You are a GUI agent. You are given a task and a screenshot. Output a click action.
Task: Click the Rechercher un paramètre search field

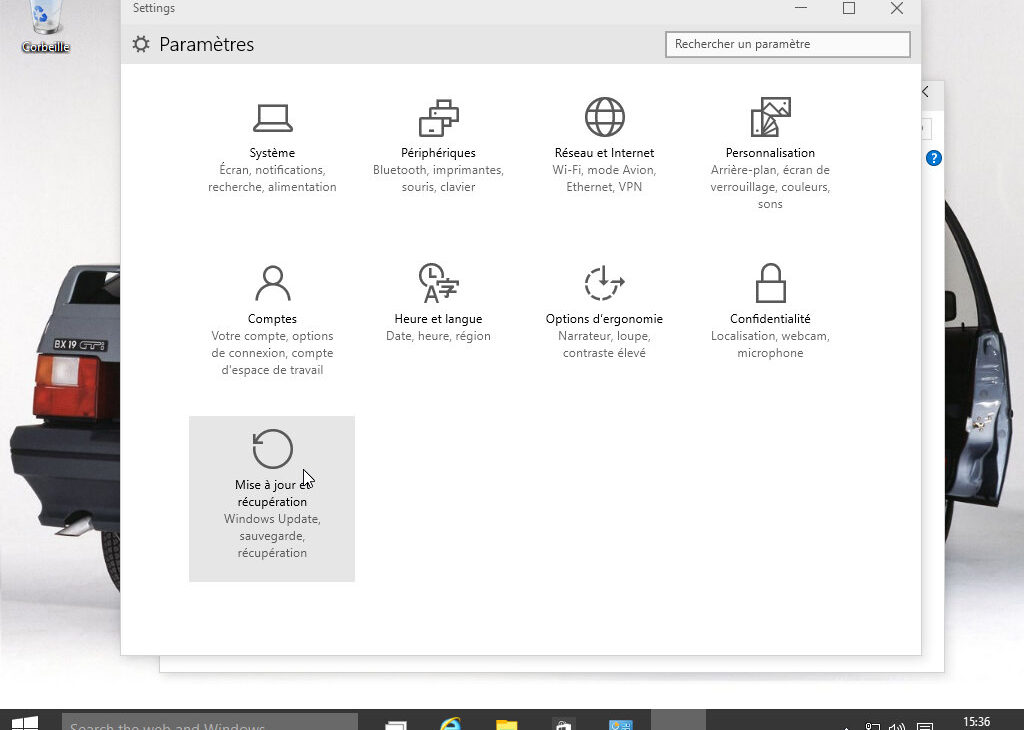tap(787, 44)
